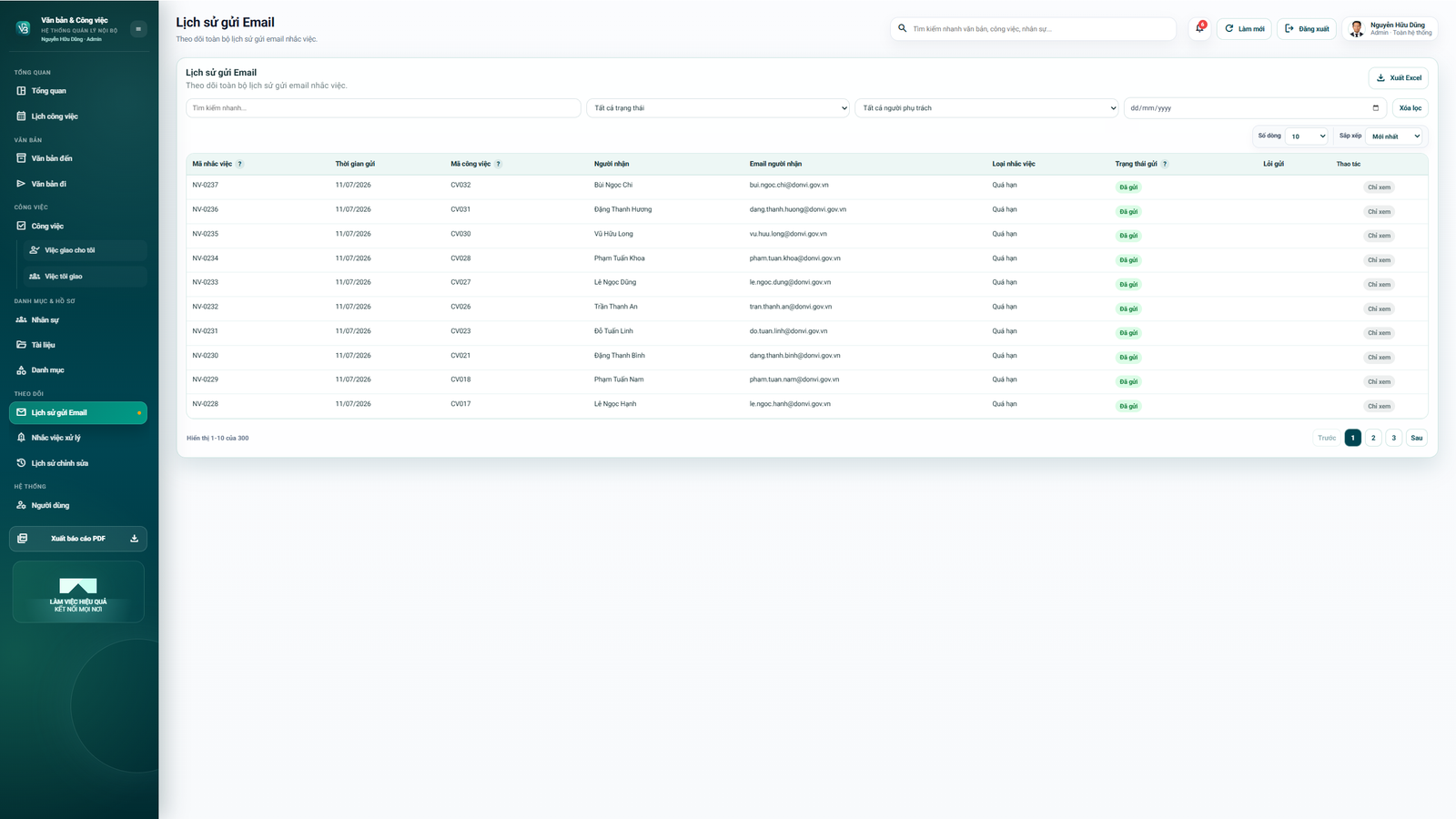This screenshot has height=819, width=1456.
Task: Click Chỉ xem for row NV-0237
Action: click(1379, 187)
